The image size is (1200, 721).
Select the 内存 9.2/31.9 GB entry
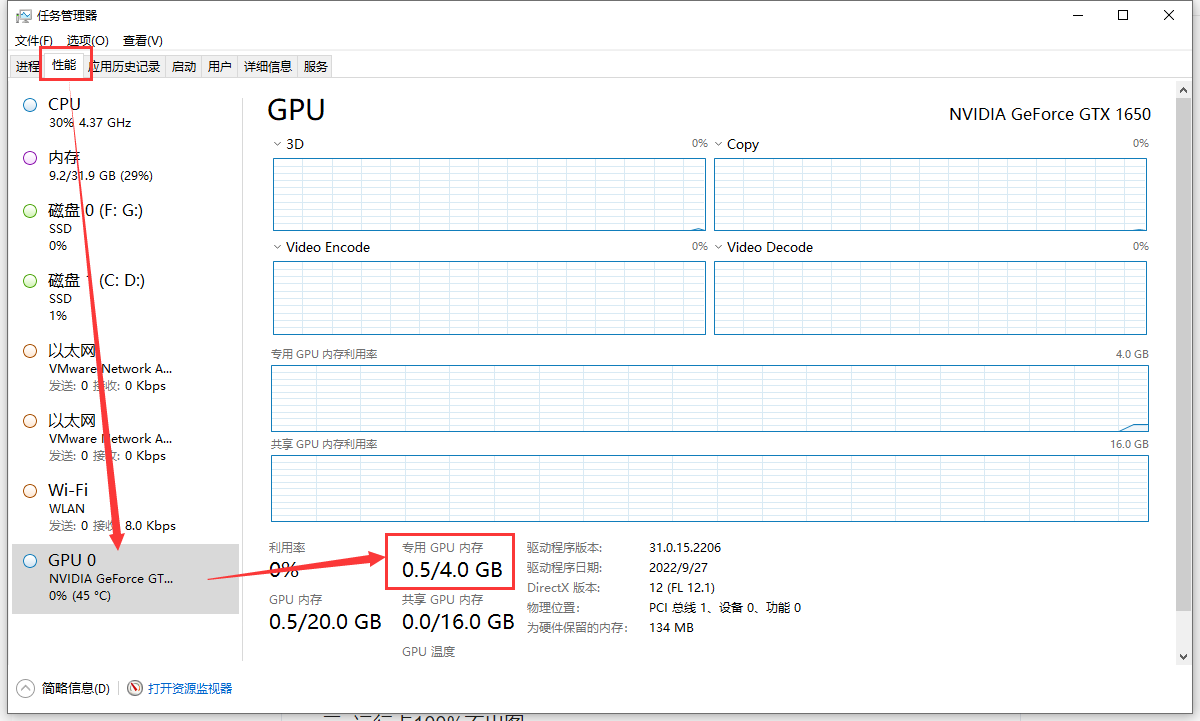pyautogui.click(x=125, y=166)
